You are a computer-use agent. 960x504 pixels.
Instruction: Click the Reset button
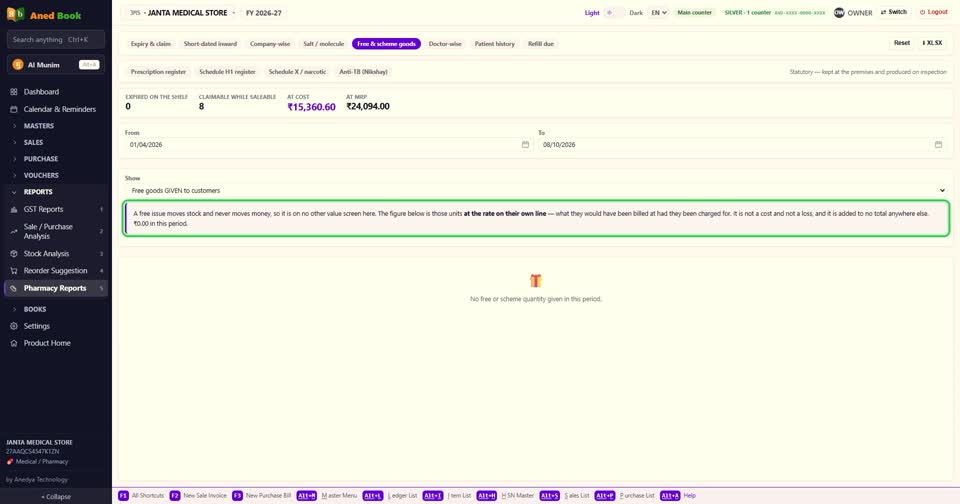pos(902,43)
